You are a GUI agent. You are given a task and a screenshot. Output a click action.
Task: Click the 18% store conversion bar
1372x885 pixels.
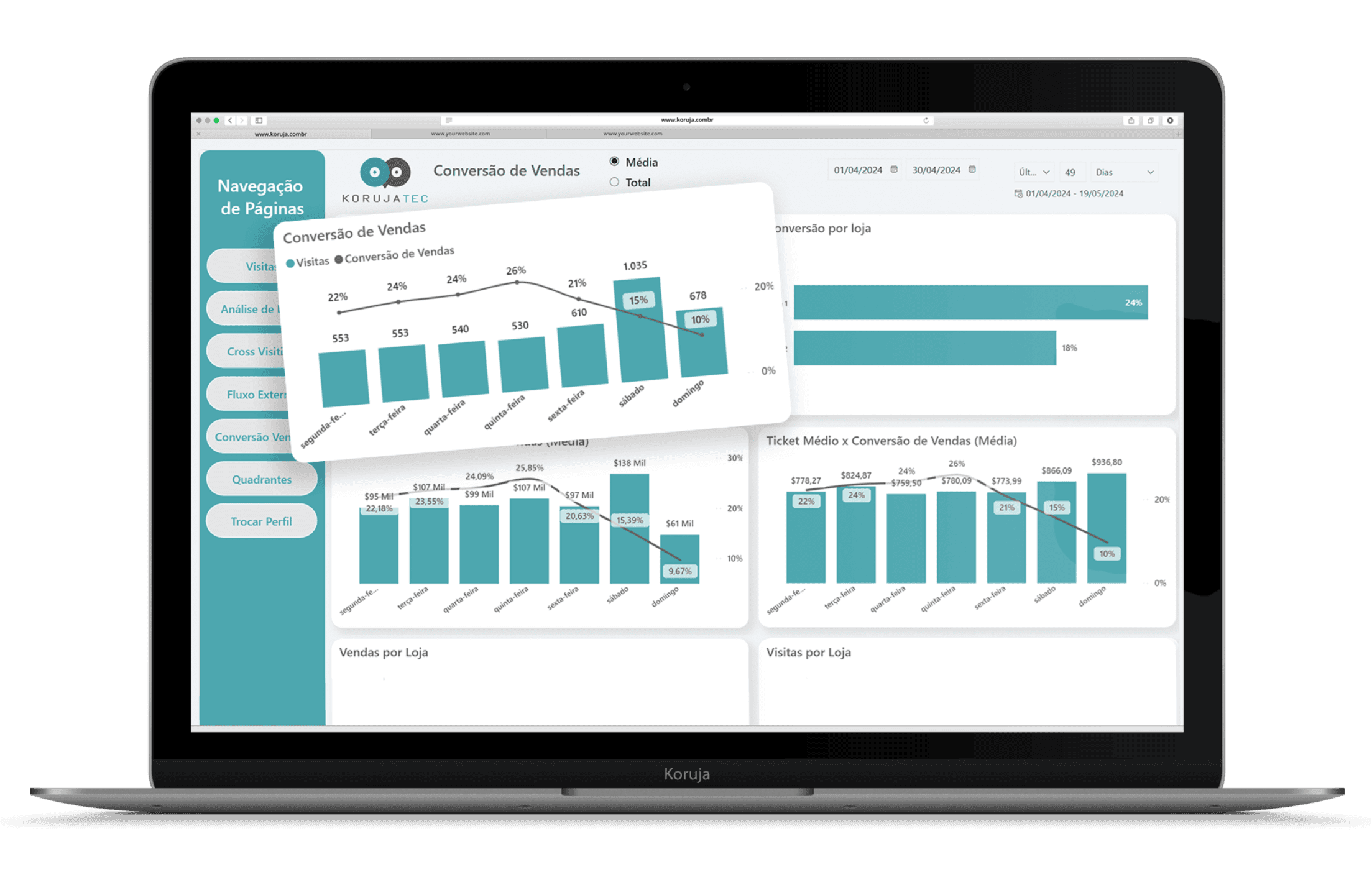click(x=924, y=348)
